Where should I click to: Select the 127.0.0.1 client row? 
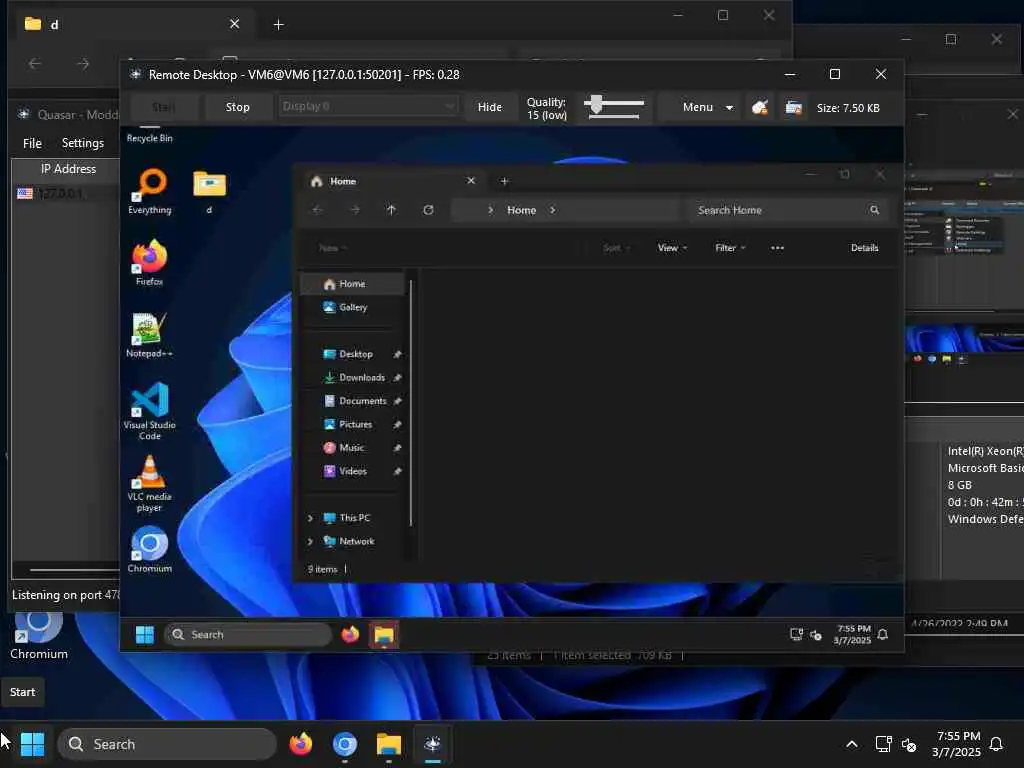(67, 194)
